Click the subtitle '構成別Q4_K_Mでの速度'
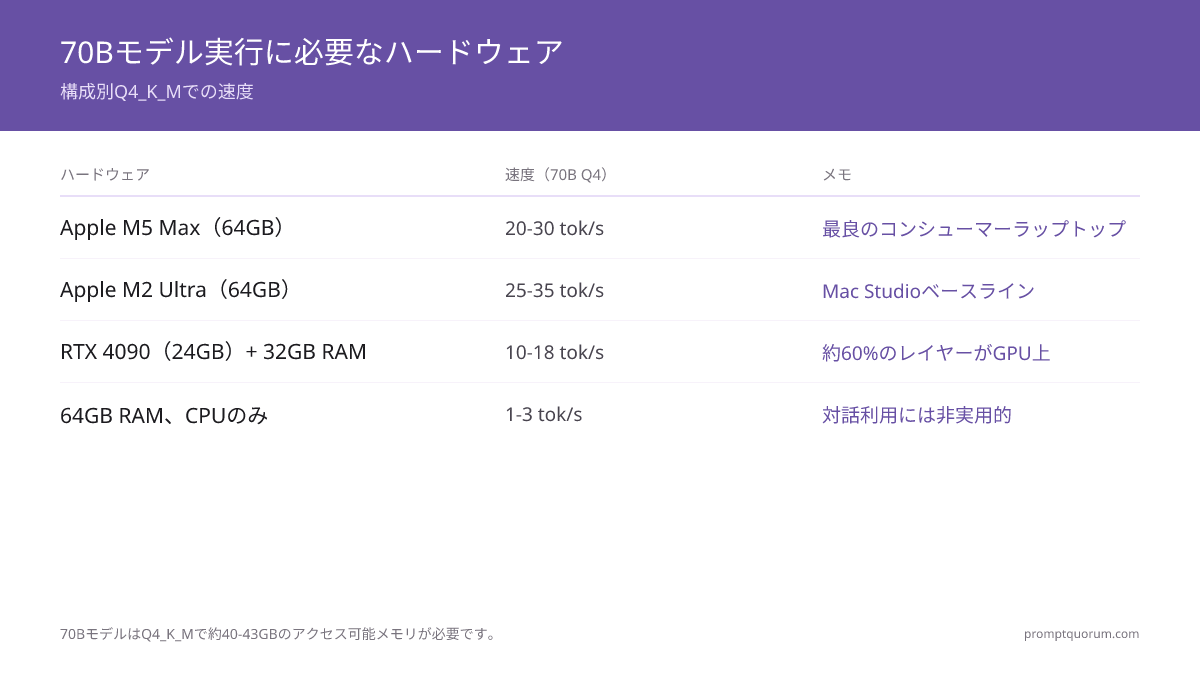 click(157, 92)
